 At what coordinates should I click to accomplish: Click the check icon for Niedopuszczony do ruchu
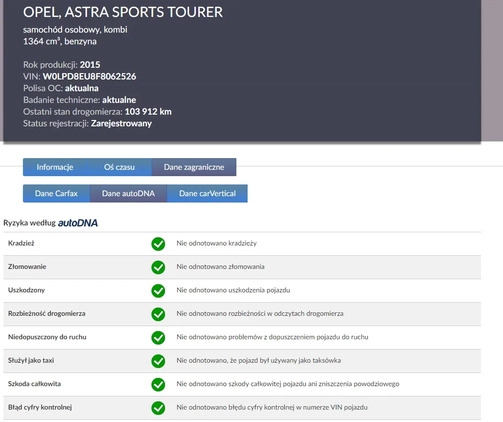click(158, 337)
